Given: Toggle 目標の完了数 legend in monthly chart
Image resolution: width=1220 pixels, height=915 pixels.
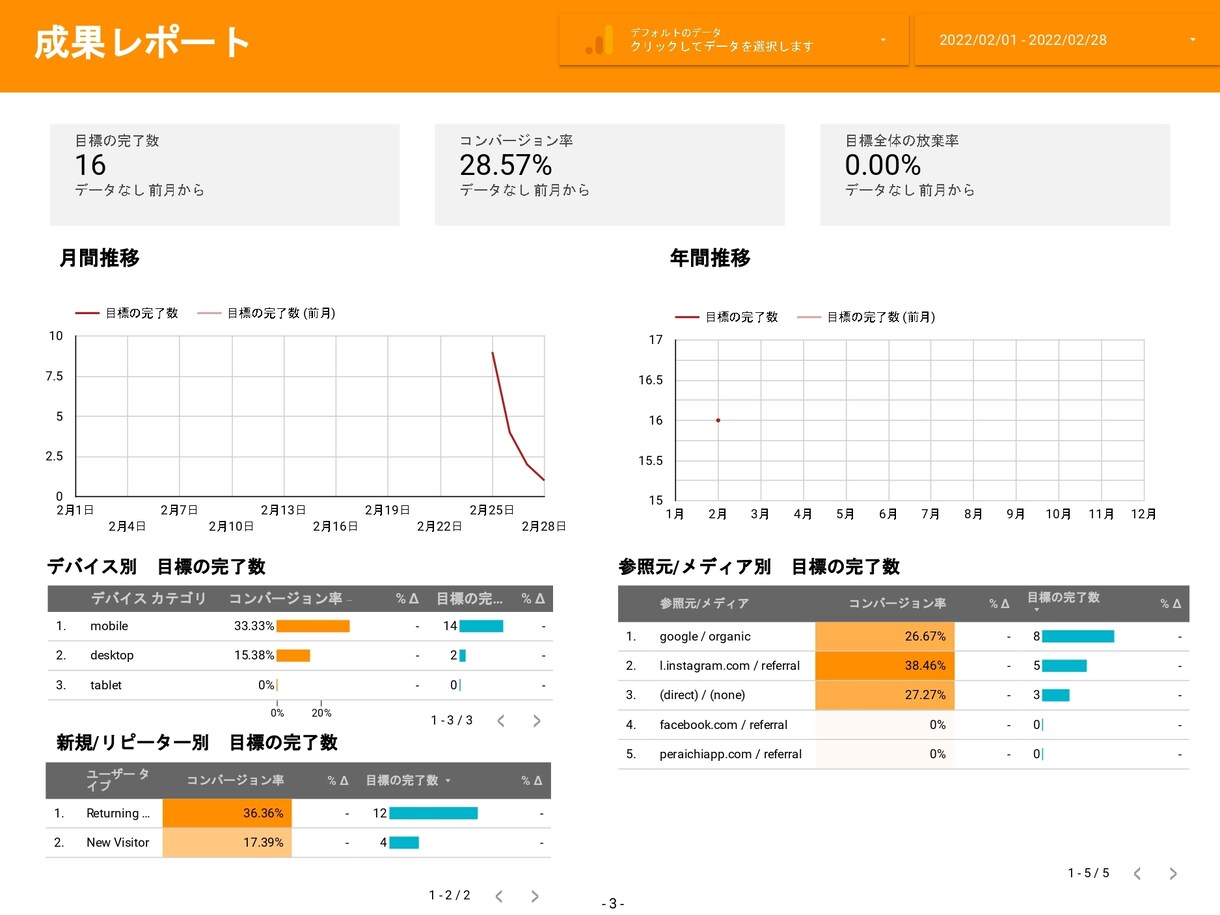Looking at the screenshot, I should (x=128, y=313).
